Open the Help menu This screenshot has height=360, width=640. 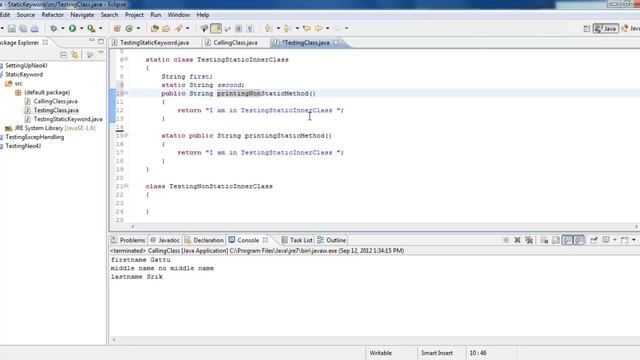pyautogui.click(x=203, y=15)
